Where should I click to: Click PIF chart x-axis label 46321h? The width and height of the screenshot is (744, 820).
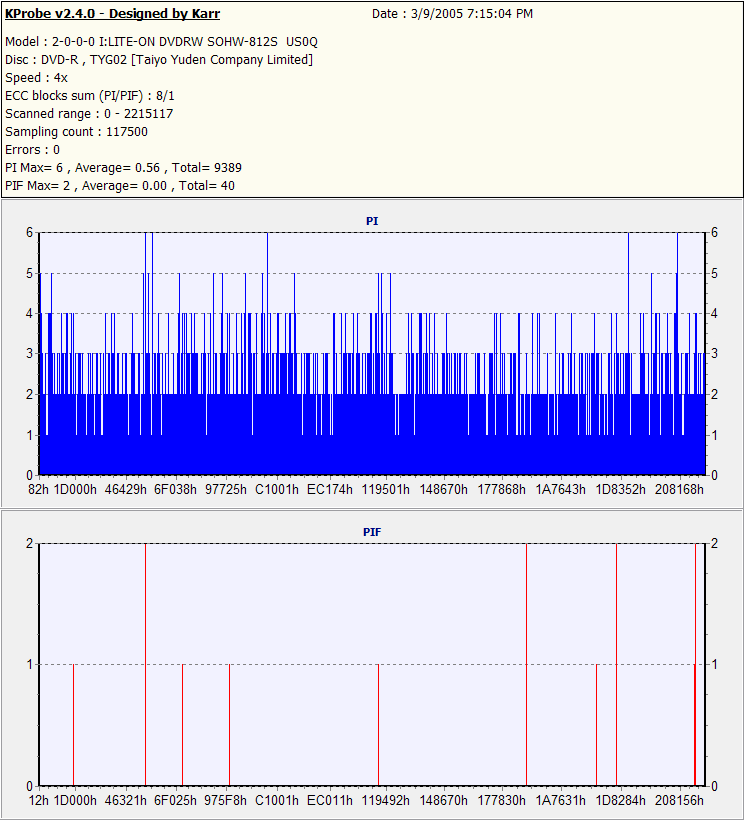(x=125, y=801)
